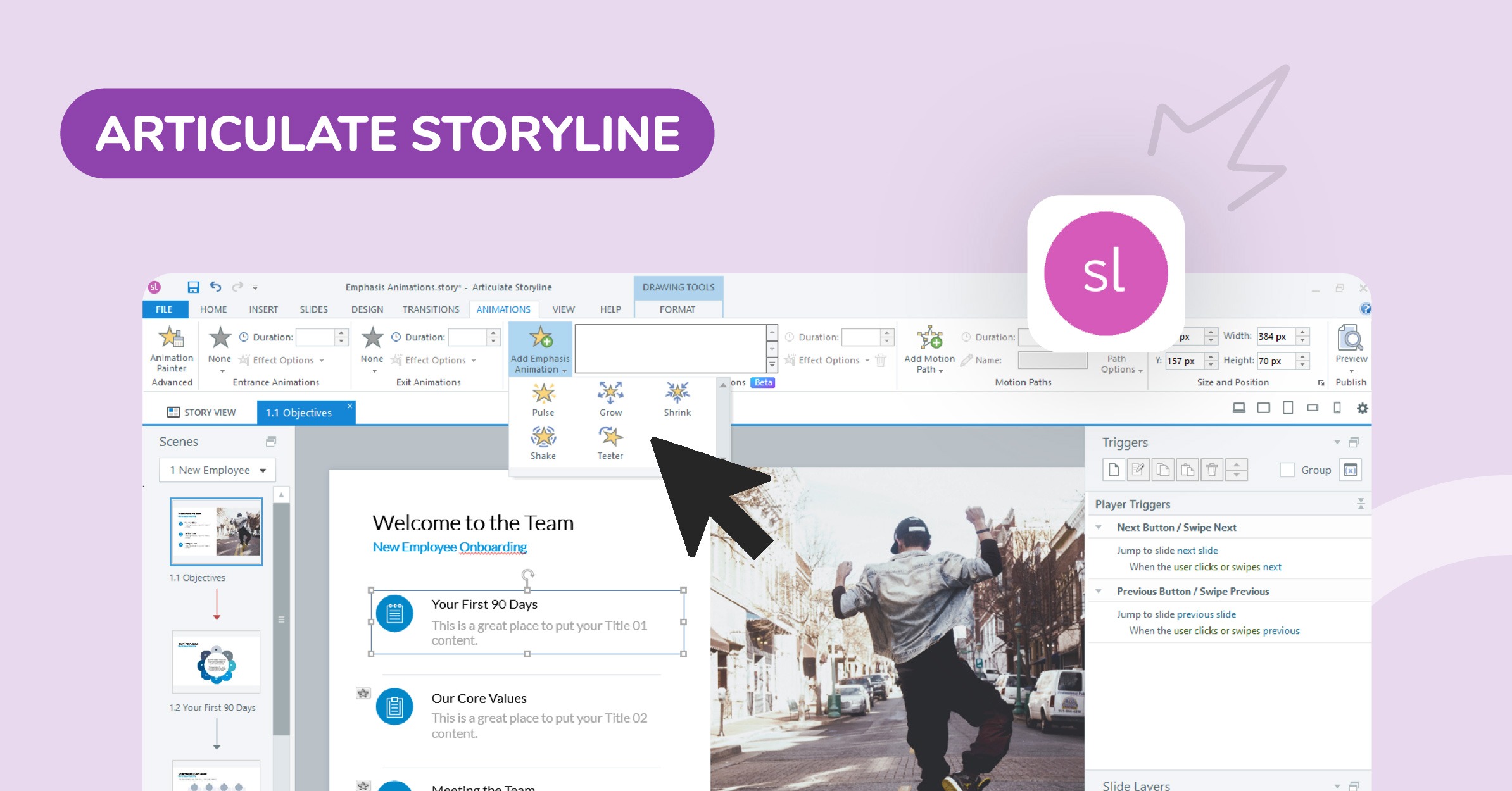Select the 1.2 Your First 90 Days thumbnail
Screen dimensions: 1512x791
(216, 662)
